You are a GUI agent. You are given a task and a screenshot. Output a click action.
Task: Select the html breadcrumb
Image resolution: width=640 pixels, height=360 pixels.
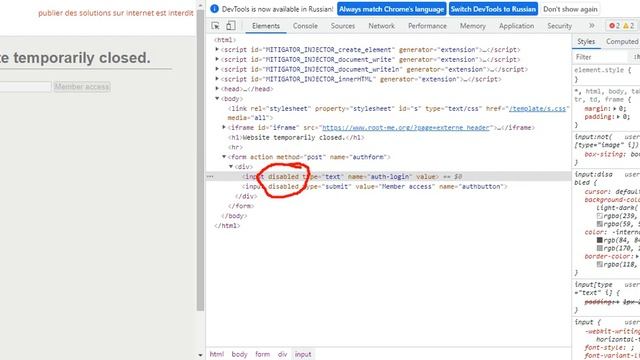(217, 354)
